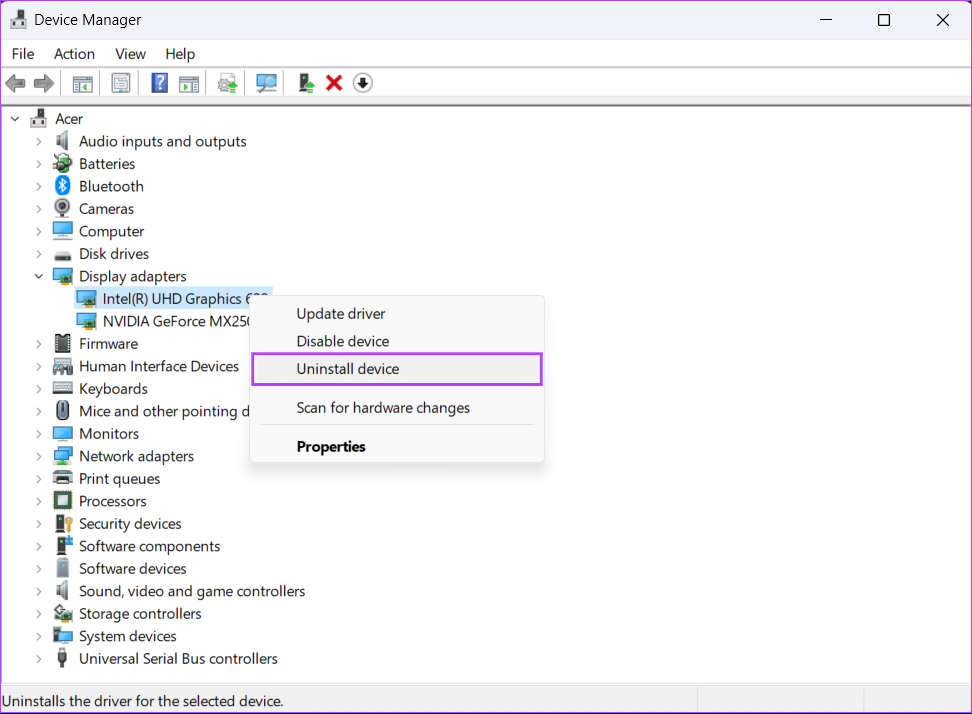Open the Action menu
972x714 pixels.
(74, 54)
